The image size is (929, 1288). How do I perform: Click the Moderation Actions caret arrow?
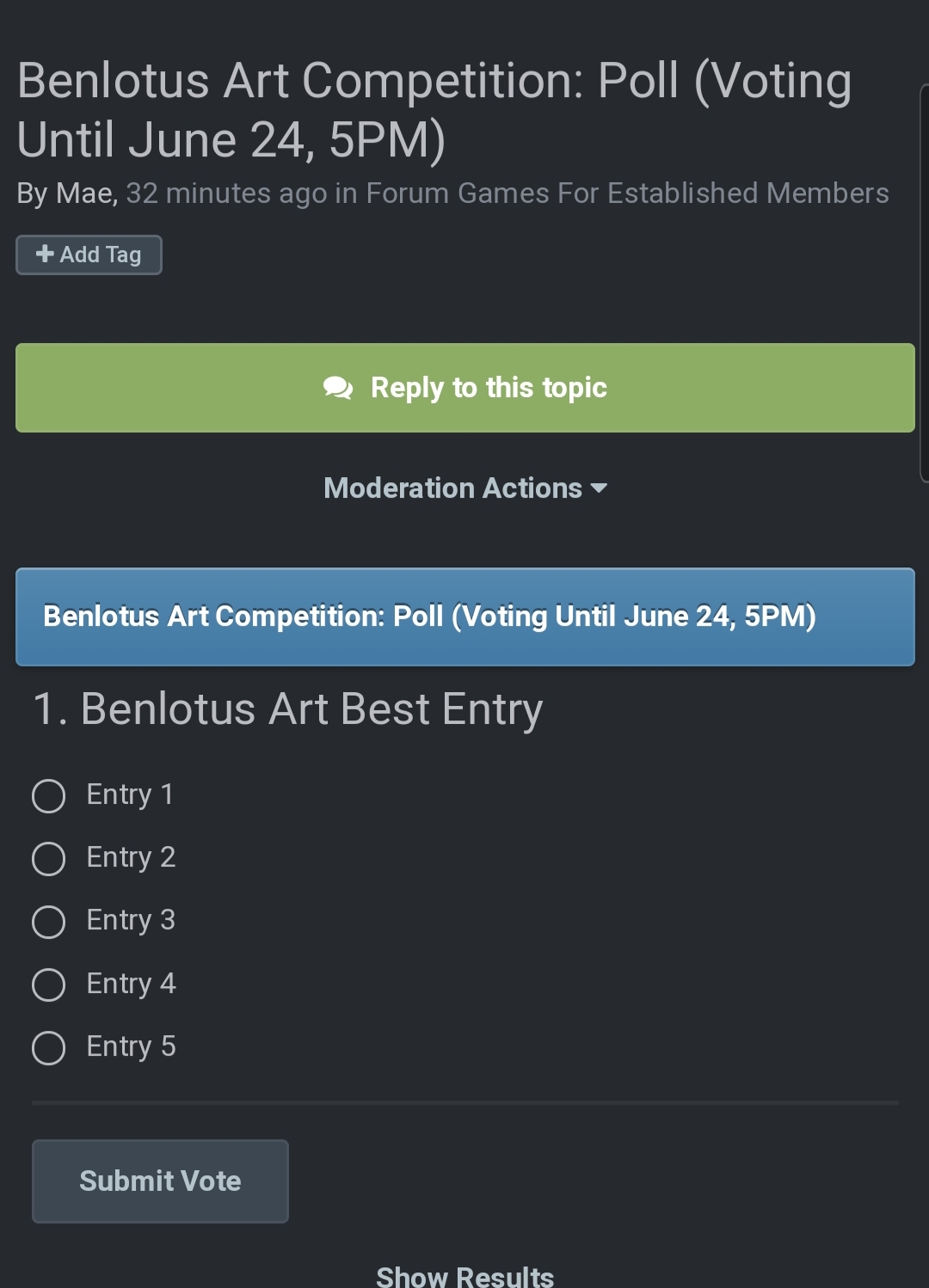point(600,488)
